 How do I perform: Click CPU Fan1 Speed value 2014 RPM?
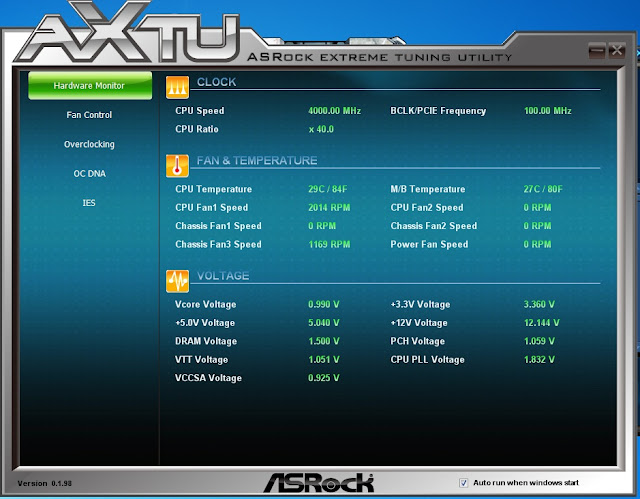[x=329, y=208]
